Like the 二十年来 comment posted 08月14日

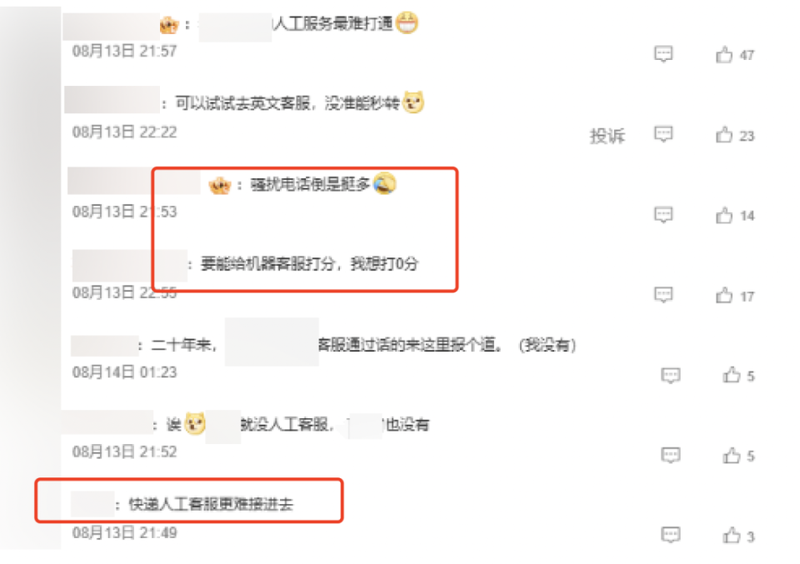coord(732,375)
